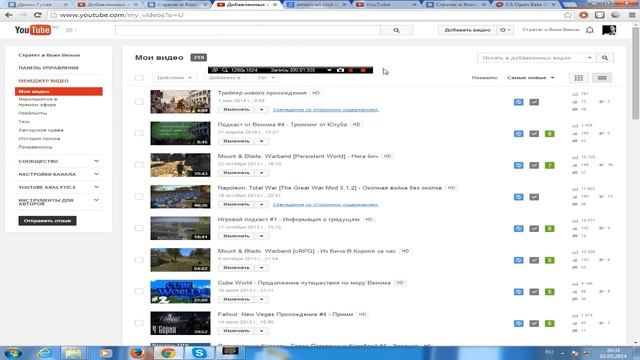Open История поиска in sidebar
640x360 pixels.
39,139
